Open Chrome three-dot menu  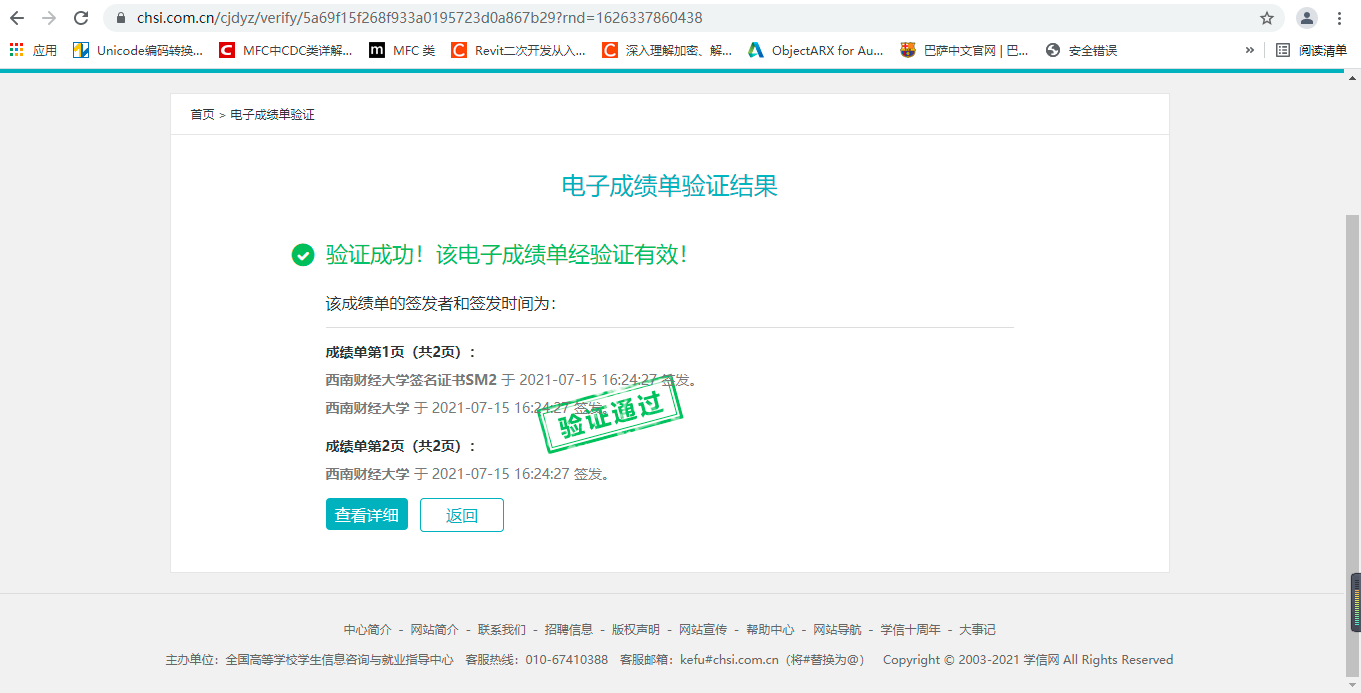pyautogui.click(x=1340, y=18)
